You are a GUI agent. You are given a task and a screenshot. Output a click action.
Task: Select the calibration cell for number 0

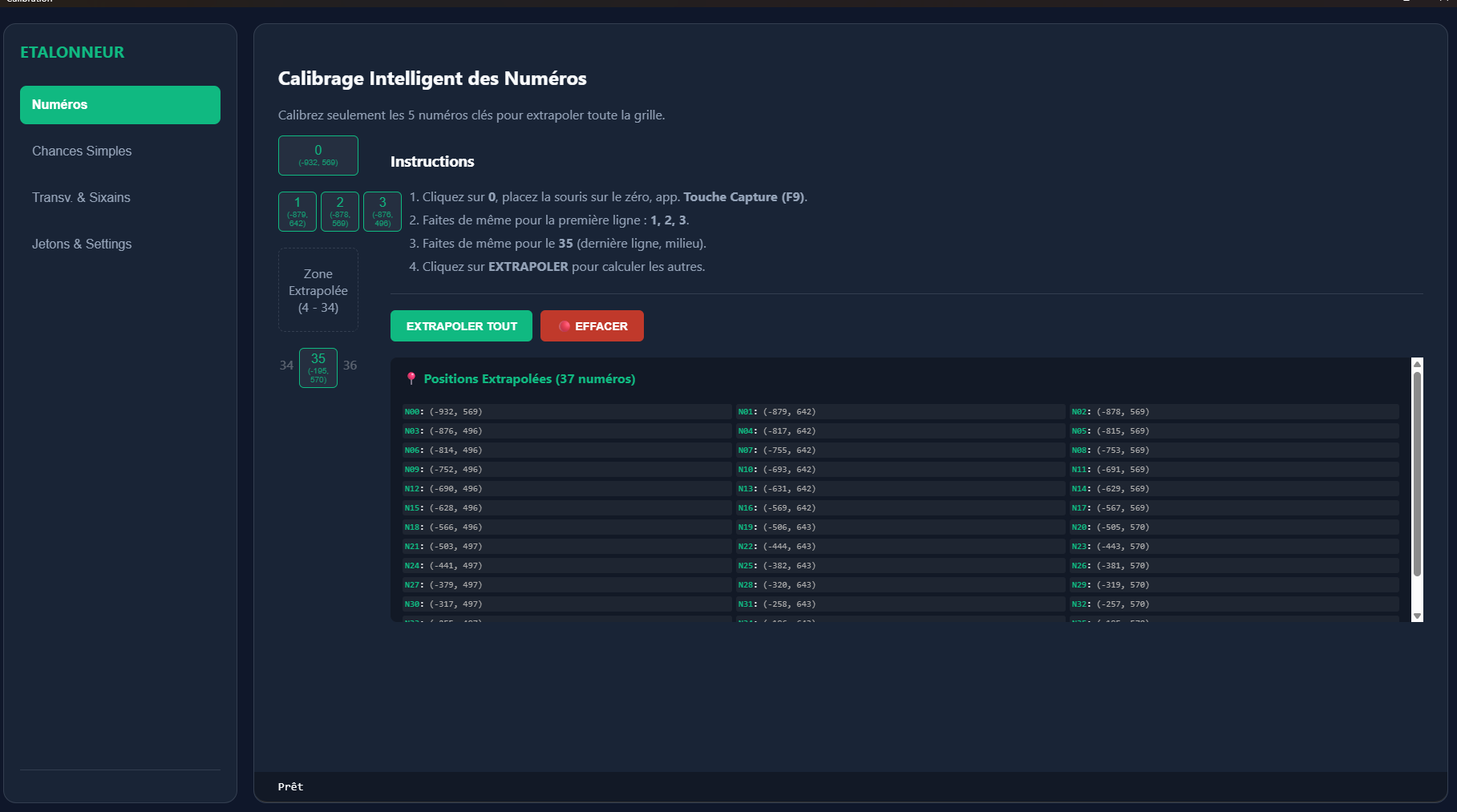point(318,155)
